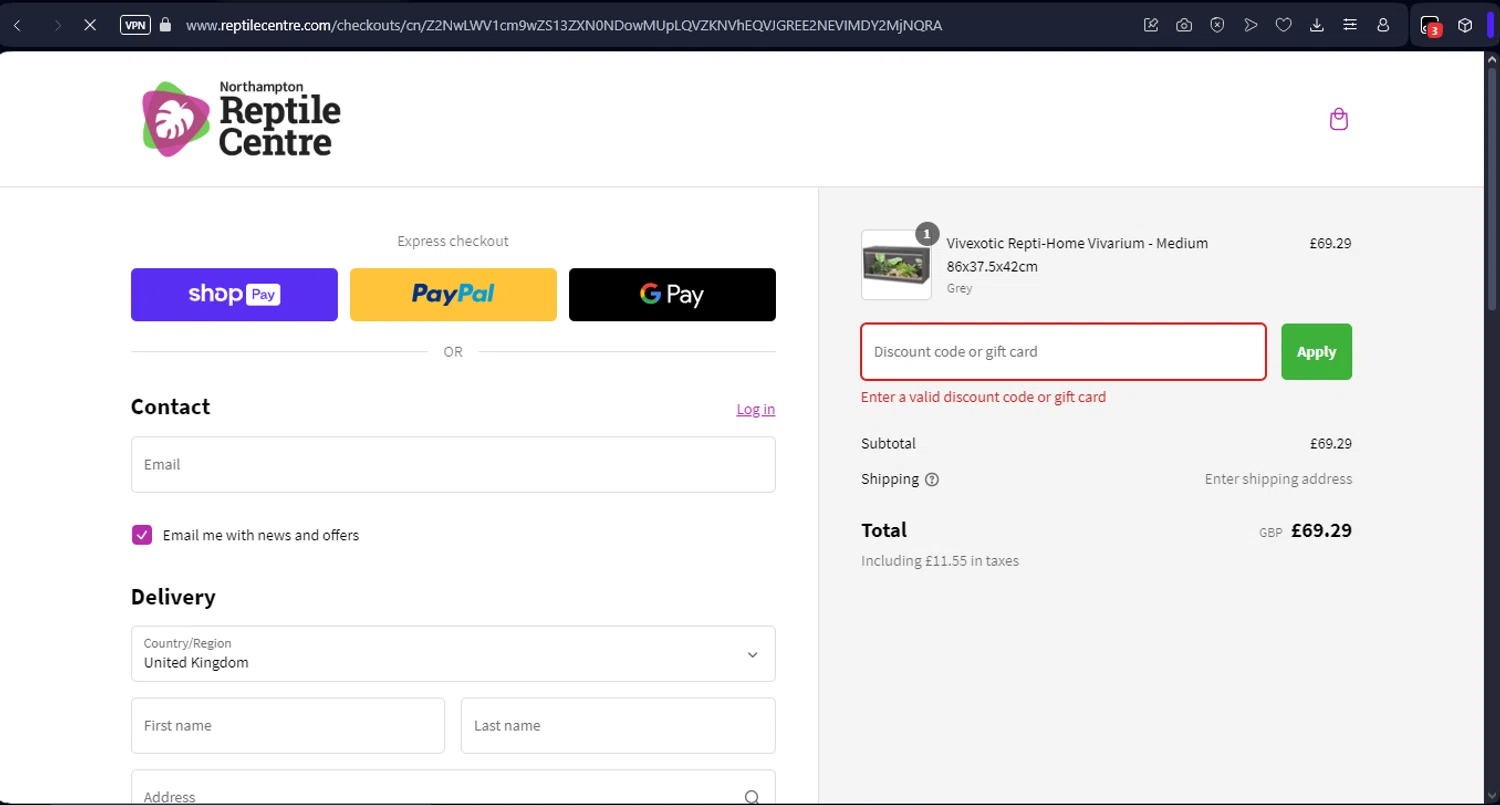1500x805 pixels.
Task: Click the shipping info question mark icon
Action: click(x=932, y=479)
